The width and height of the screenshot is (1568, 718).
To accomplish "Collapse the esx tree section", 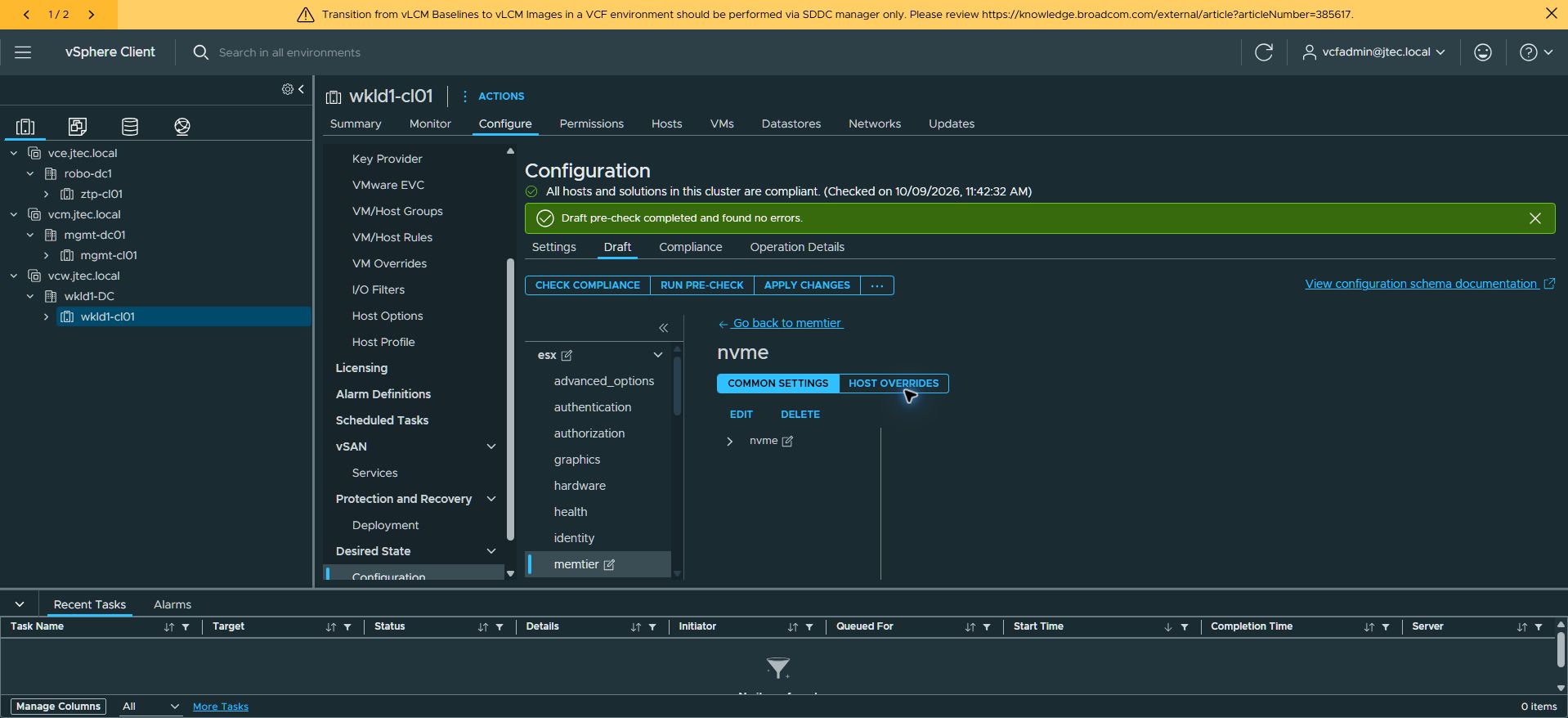I will coord(658,355).
